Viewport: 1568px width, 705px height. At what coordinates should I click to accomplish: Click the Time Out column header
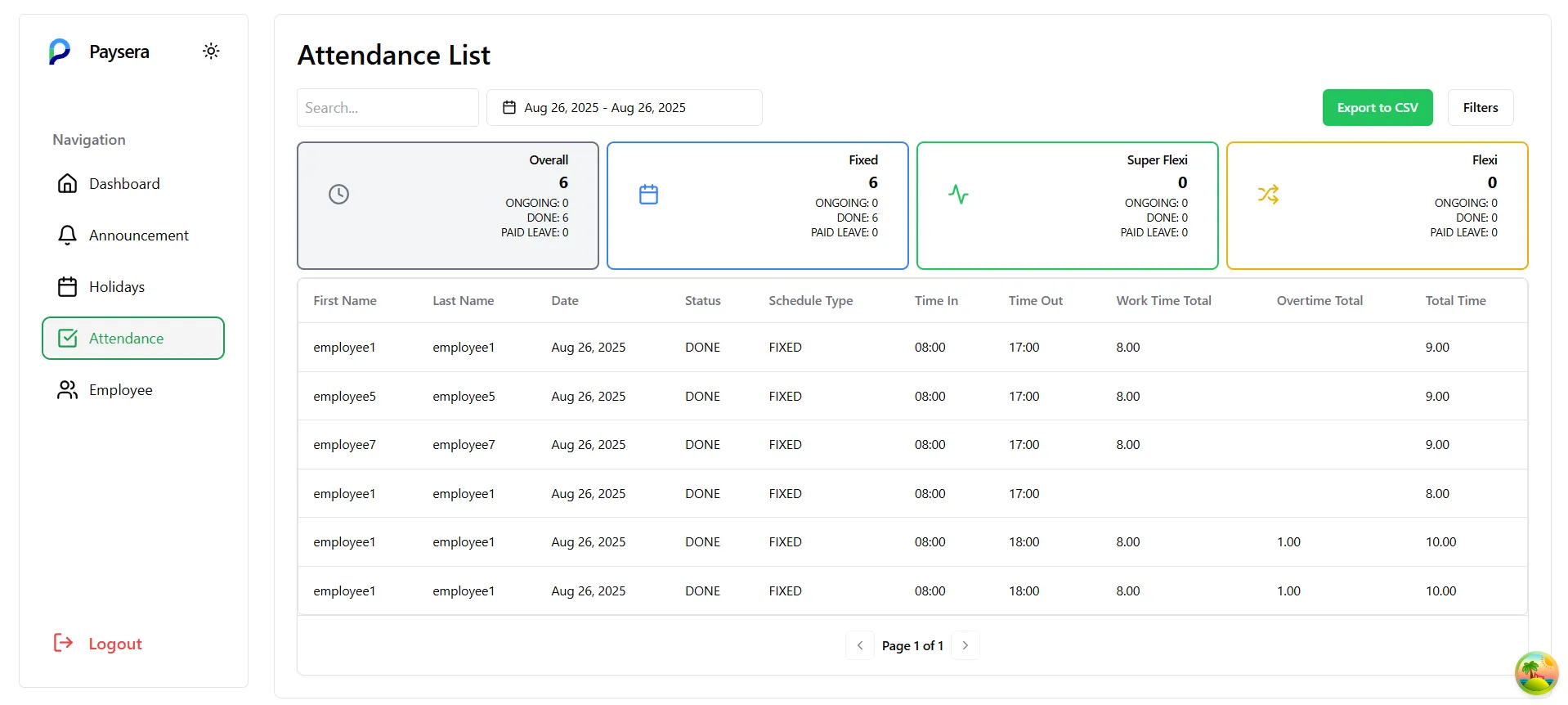(x=1036, y=301)
